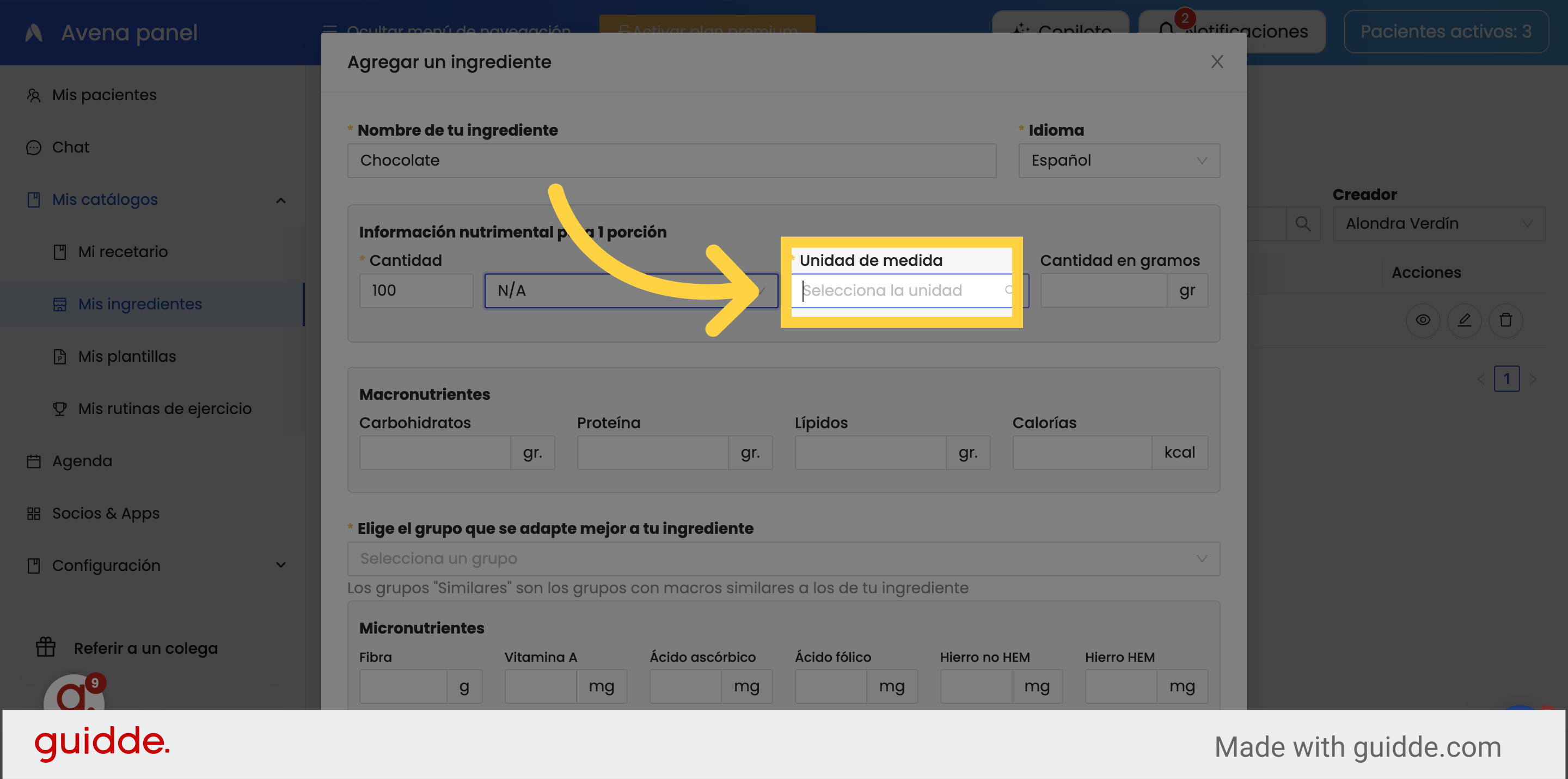Open Mis pacientes in the sidebar
This screenshot has width=1568, height=779.
[104, 95]
